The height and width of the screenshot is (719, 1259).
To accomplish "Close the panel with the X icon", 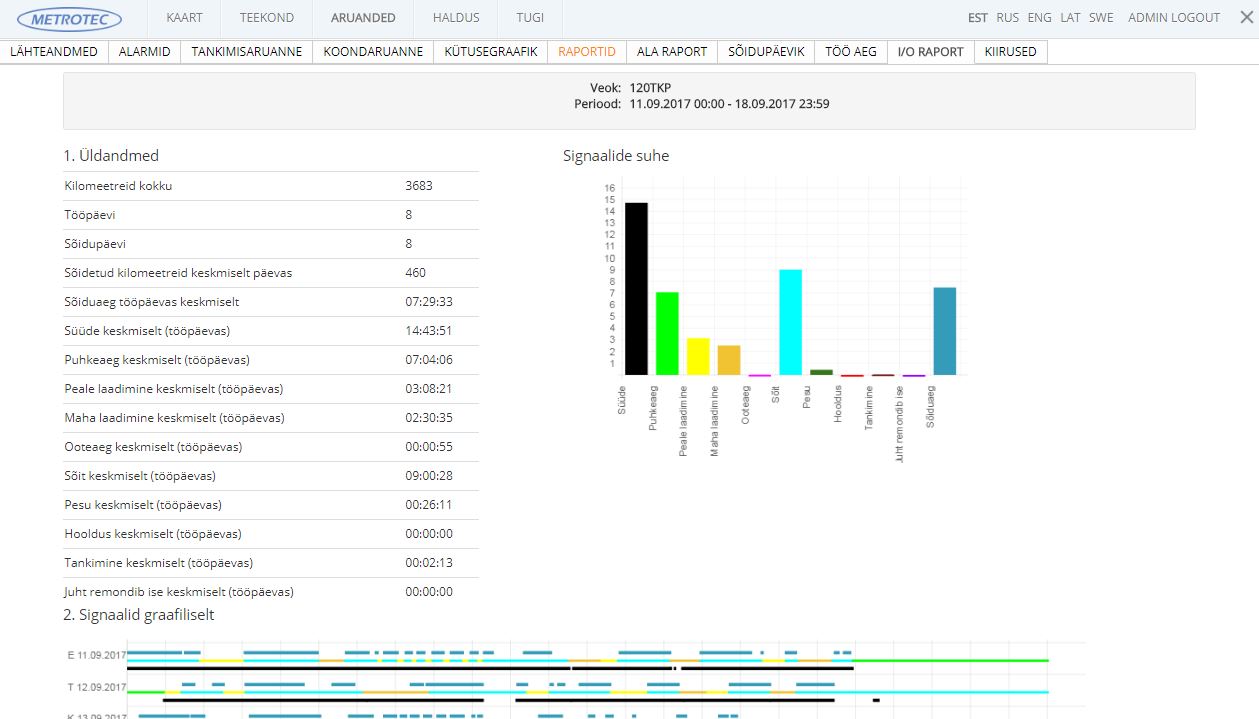I will pos(1245,17).
